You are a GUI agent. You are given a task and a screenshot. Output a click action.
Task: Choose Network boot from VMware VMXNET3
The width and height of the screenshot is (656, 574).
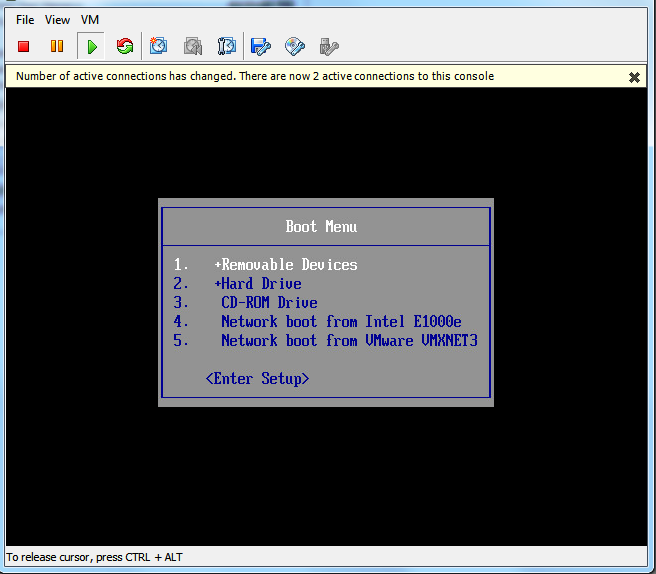pos(349,341)
